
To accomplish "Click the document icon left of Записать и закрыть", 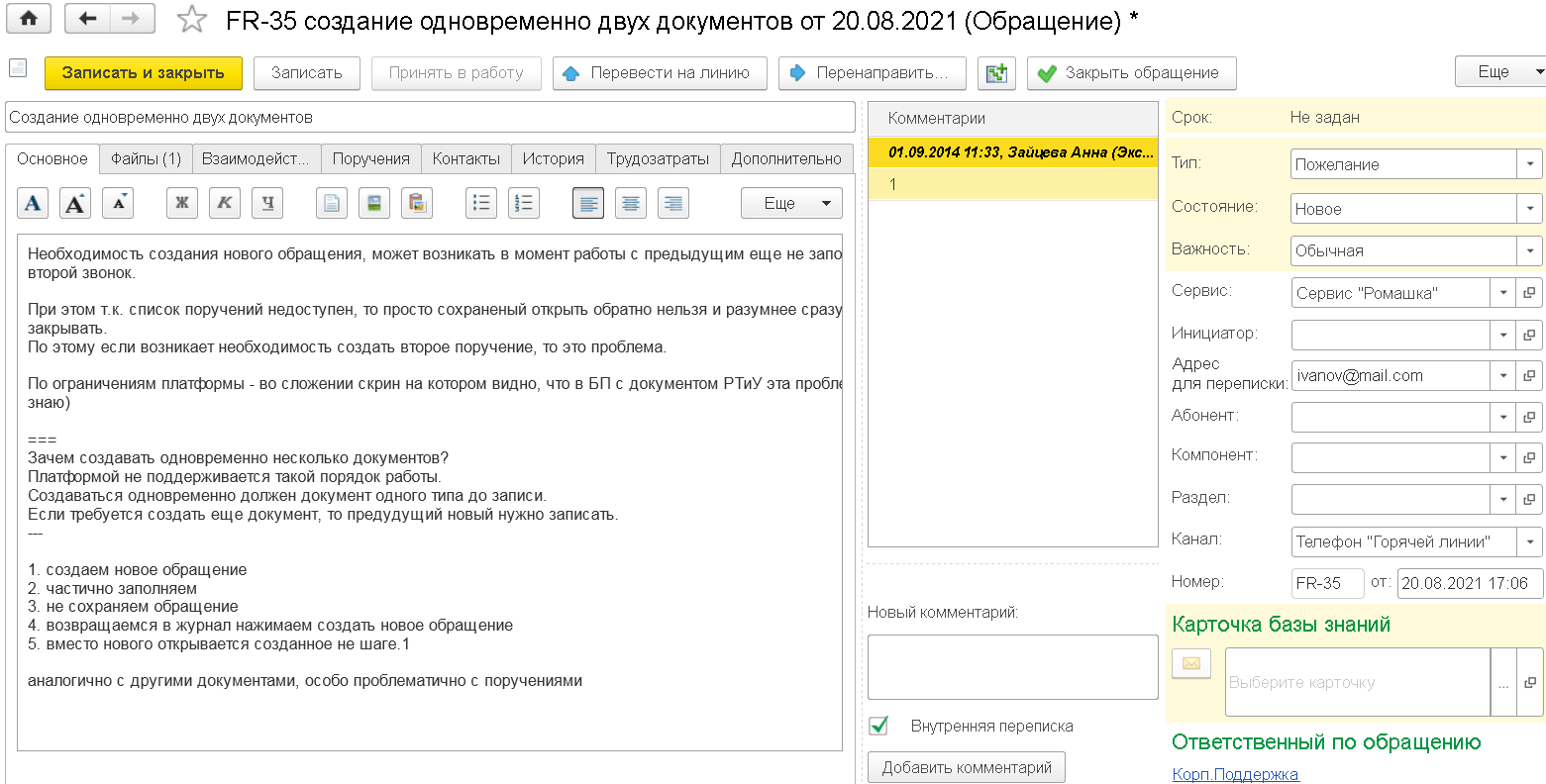I will [x=17, y=67].
